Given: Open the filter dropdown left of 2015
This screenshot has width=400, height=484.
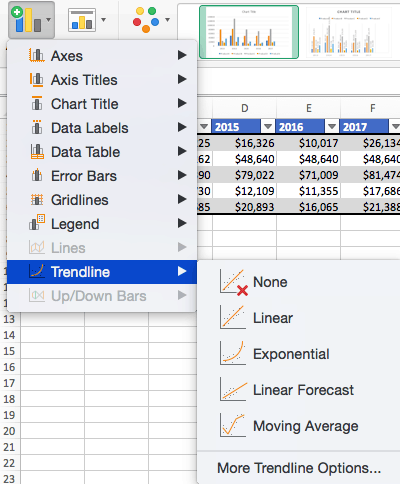Looking at the screenshot, I should (x=204, y=127).
